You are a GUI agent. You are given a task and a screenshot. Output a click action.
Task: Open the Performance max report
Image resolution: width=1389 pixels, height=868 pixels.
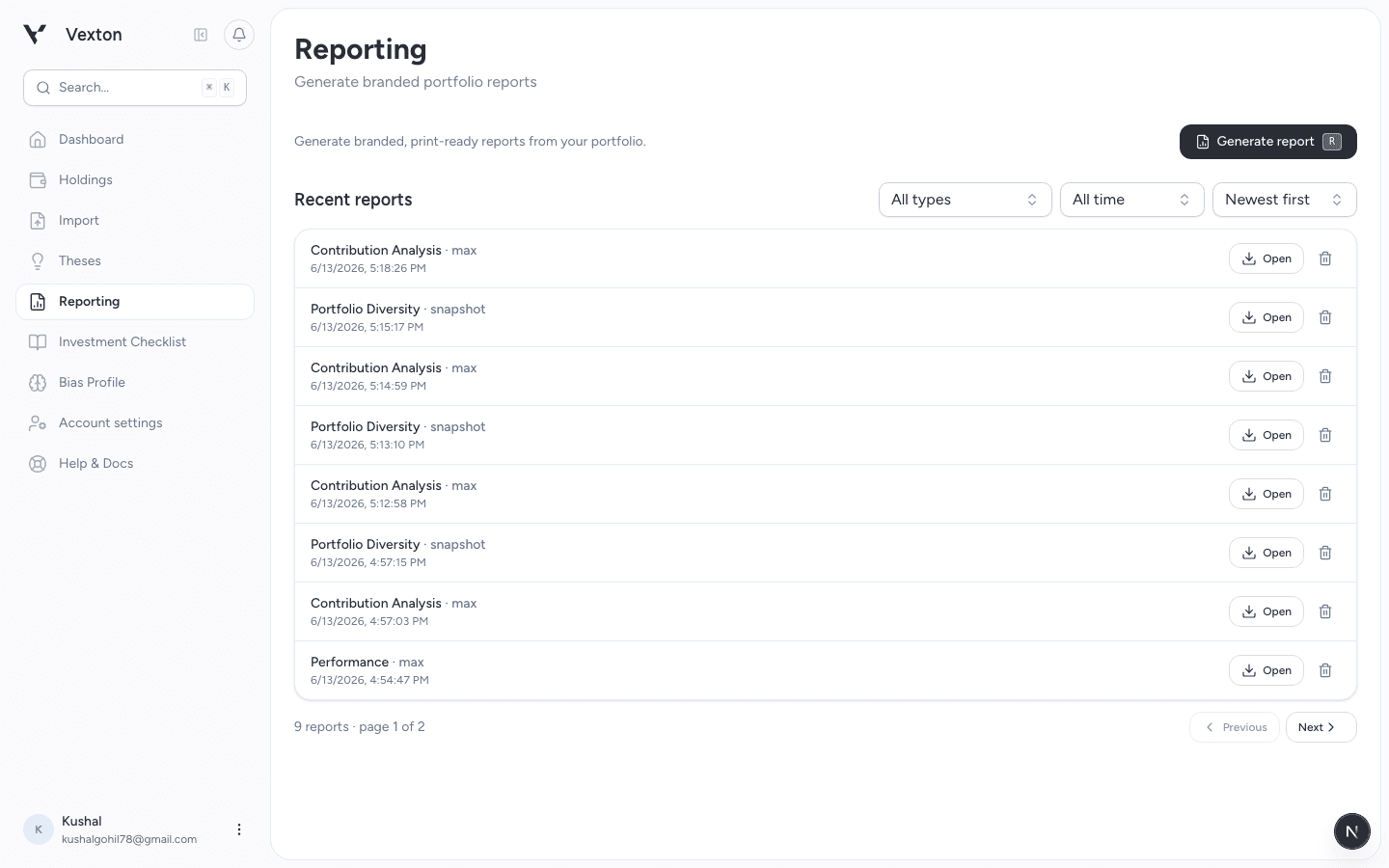pos(1266,670)
